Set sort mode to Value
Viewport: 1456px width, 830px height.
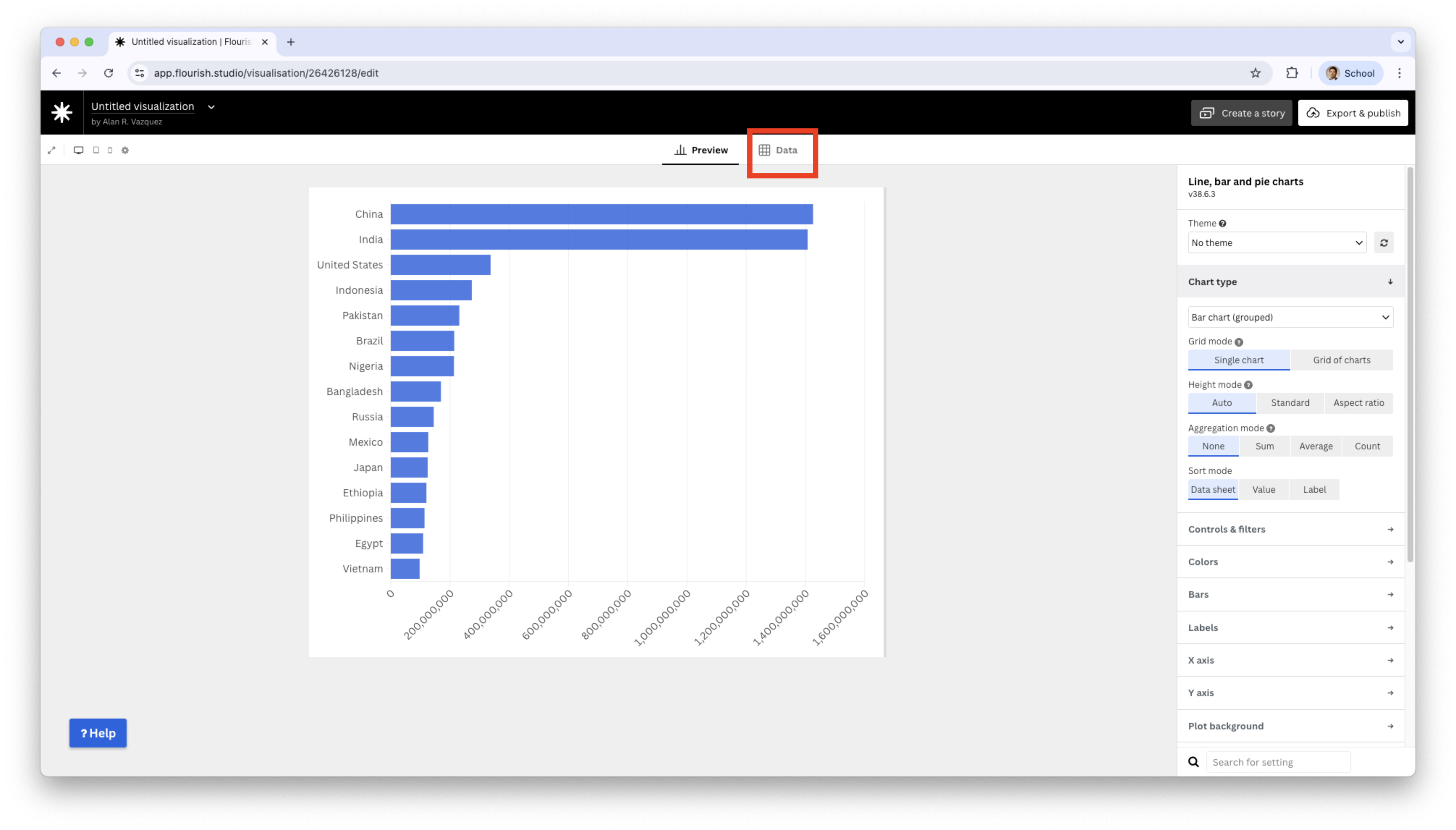click(x=1263, y=490)
